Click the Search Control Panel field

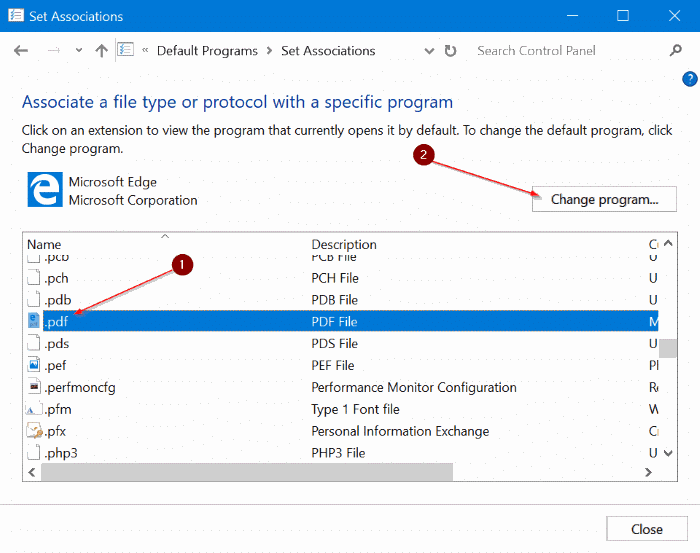click(x=569, y=51)
